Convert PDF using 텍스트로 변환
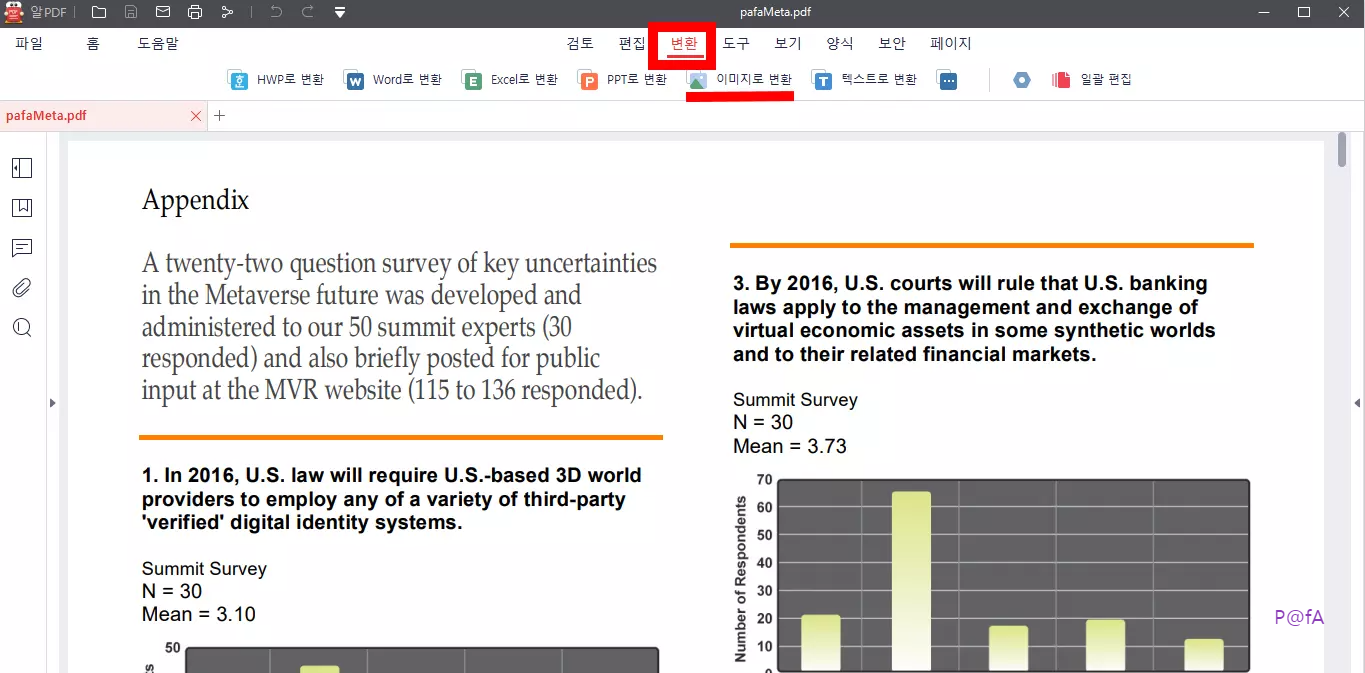 [x=864, y=80]
